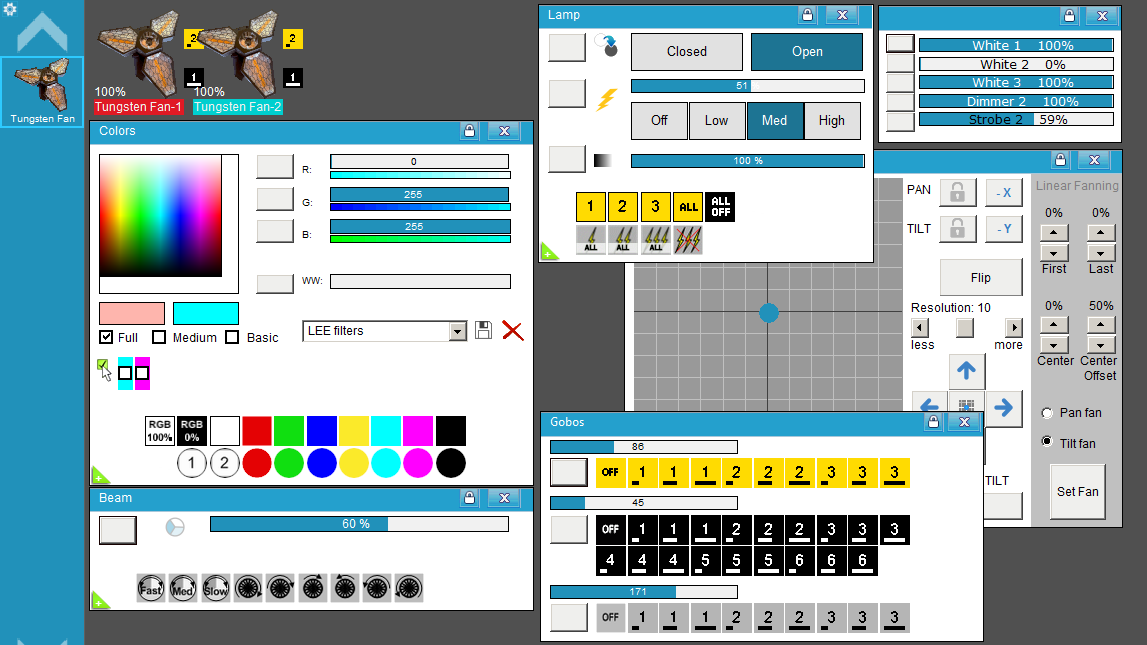Click the shutter icon in Lamp panel
This screenshot has height=645, width=1147.
[606, 46]
